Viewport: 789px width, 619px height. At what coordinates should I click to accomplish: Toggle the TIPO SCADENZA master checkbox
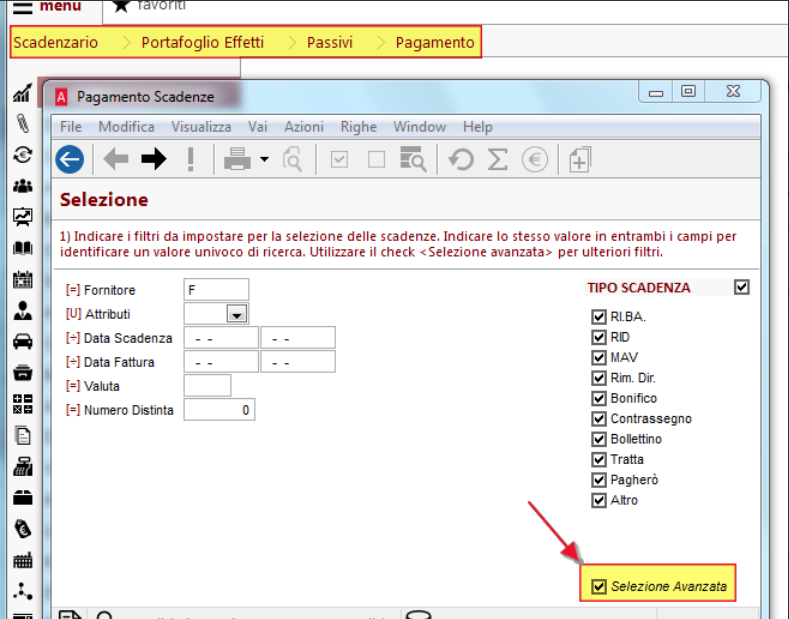tap(741, 287)
